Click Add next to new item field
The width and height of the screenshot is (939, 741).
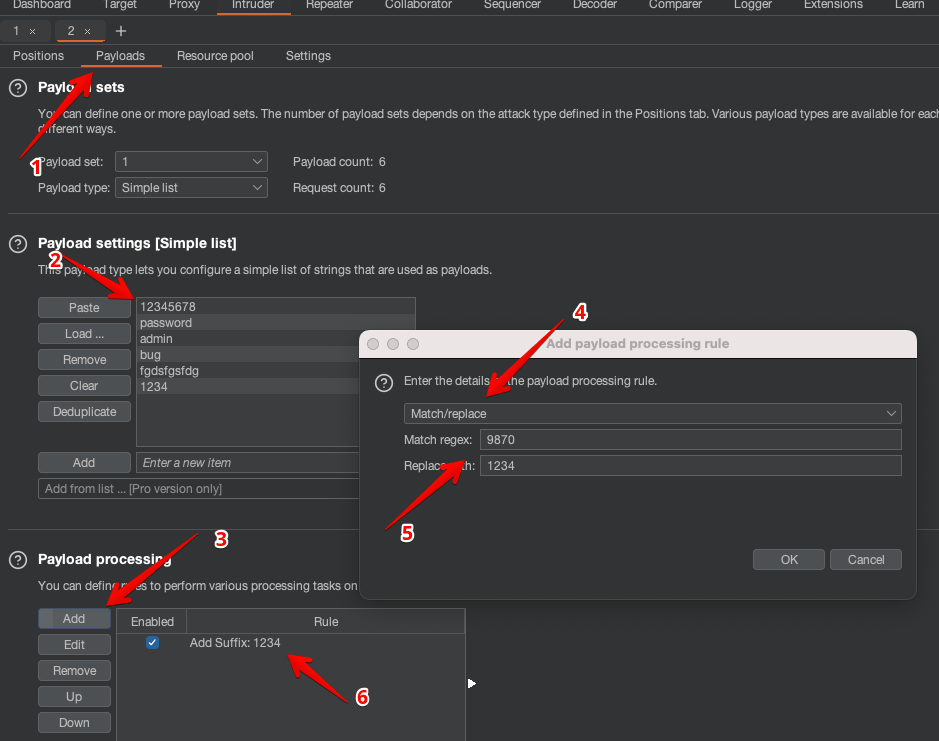point(84,463)
